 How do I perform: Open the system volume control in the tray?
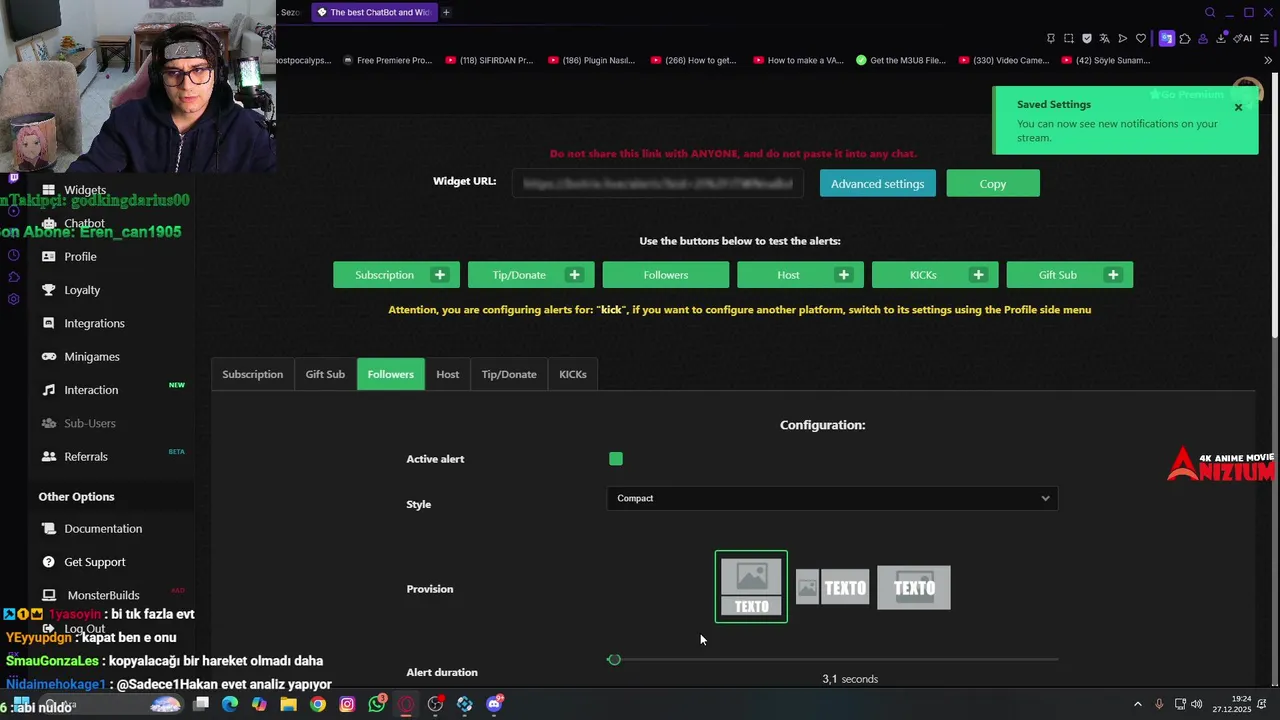pyautogui.click(x=1197, y=704)
